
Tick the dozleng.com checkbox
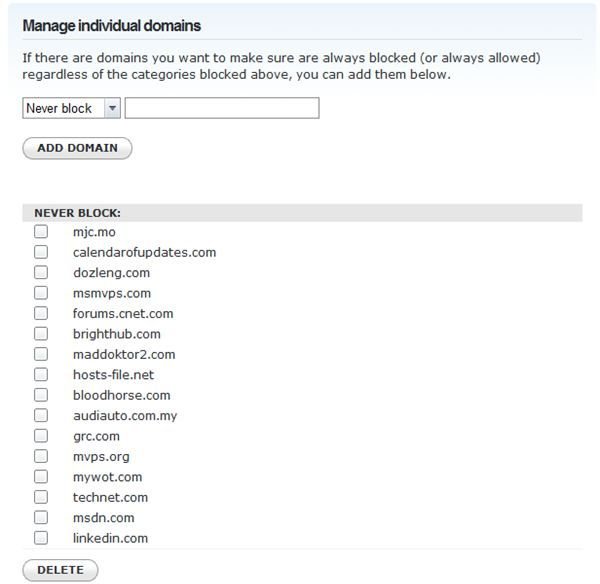pyautogui.click(x=41, y=272)
